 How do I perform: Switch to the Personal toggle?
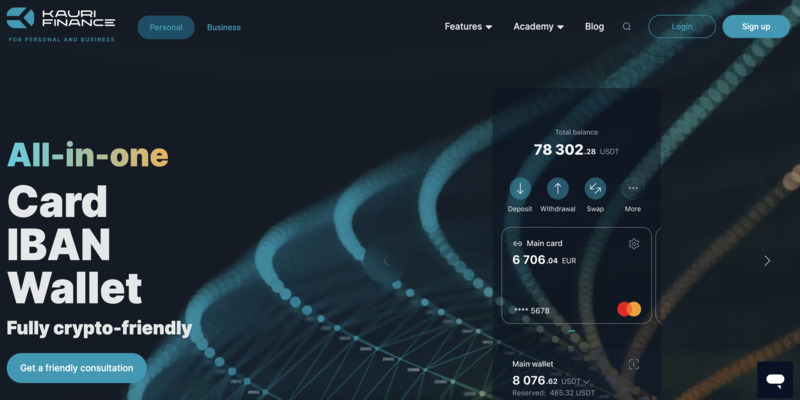pos(166,27)
